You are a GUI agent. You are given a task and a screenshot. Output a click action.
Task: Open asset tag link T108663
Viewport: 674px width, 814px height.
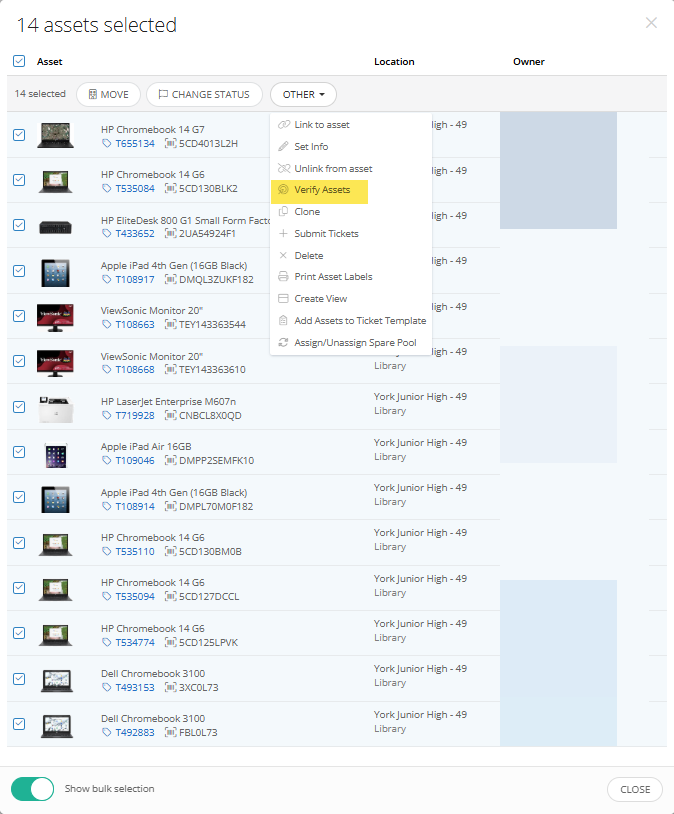click(135, 325)
